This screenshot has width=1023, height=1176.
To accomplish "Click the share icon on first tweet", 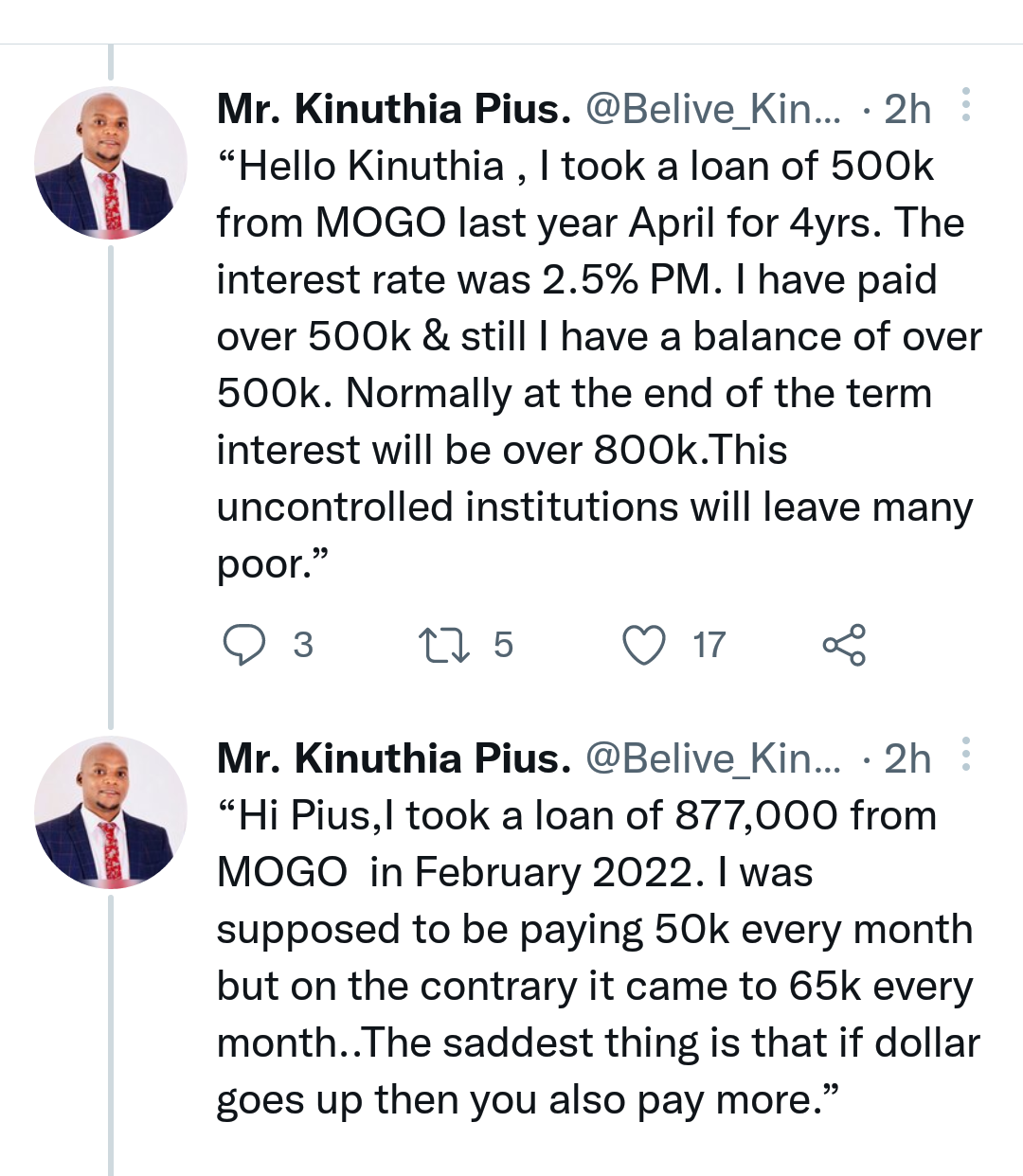I will [x=844, y=645].
